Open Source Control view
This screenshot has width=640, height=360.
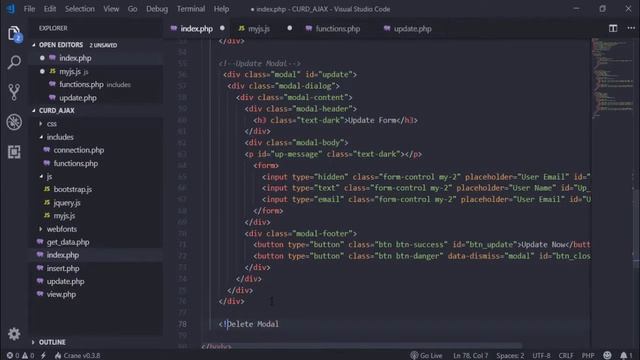click(14, 92)
